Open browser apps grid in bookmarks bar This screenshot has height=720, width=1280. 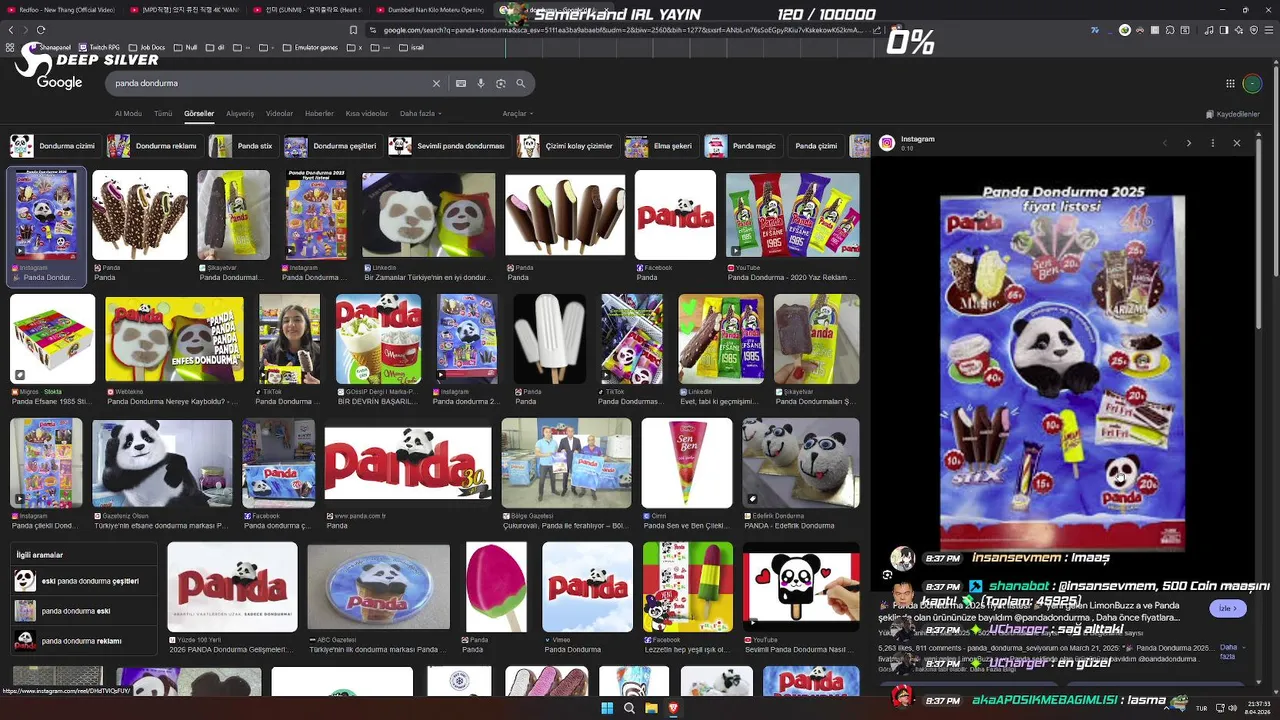coord(11,47)
